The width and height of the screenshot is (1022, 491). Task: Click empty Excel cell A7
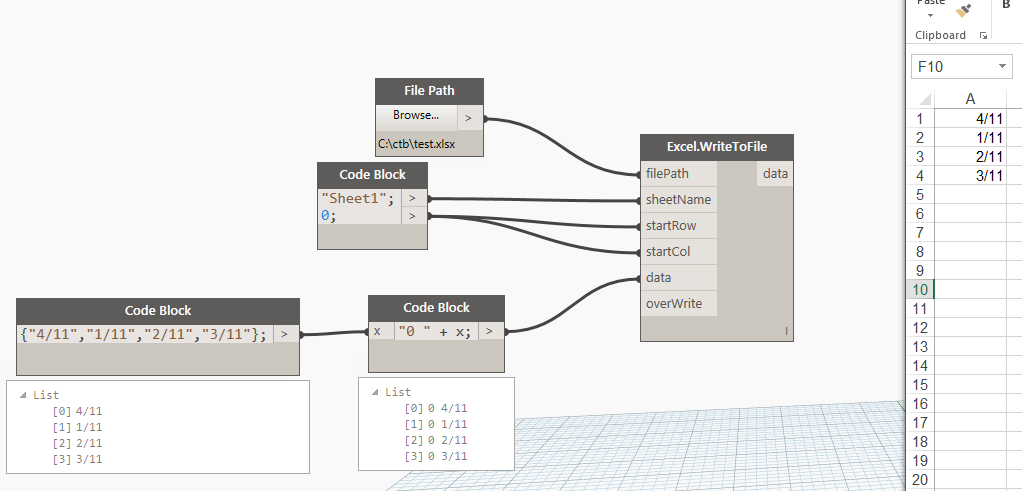point(971,233)
